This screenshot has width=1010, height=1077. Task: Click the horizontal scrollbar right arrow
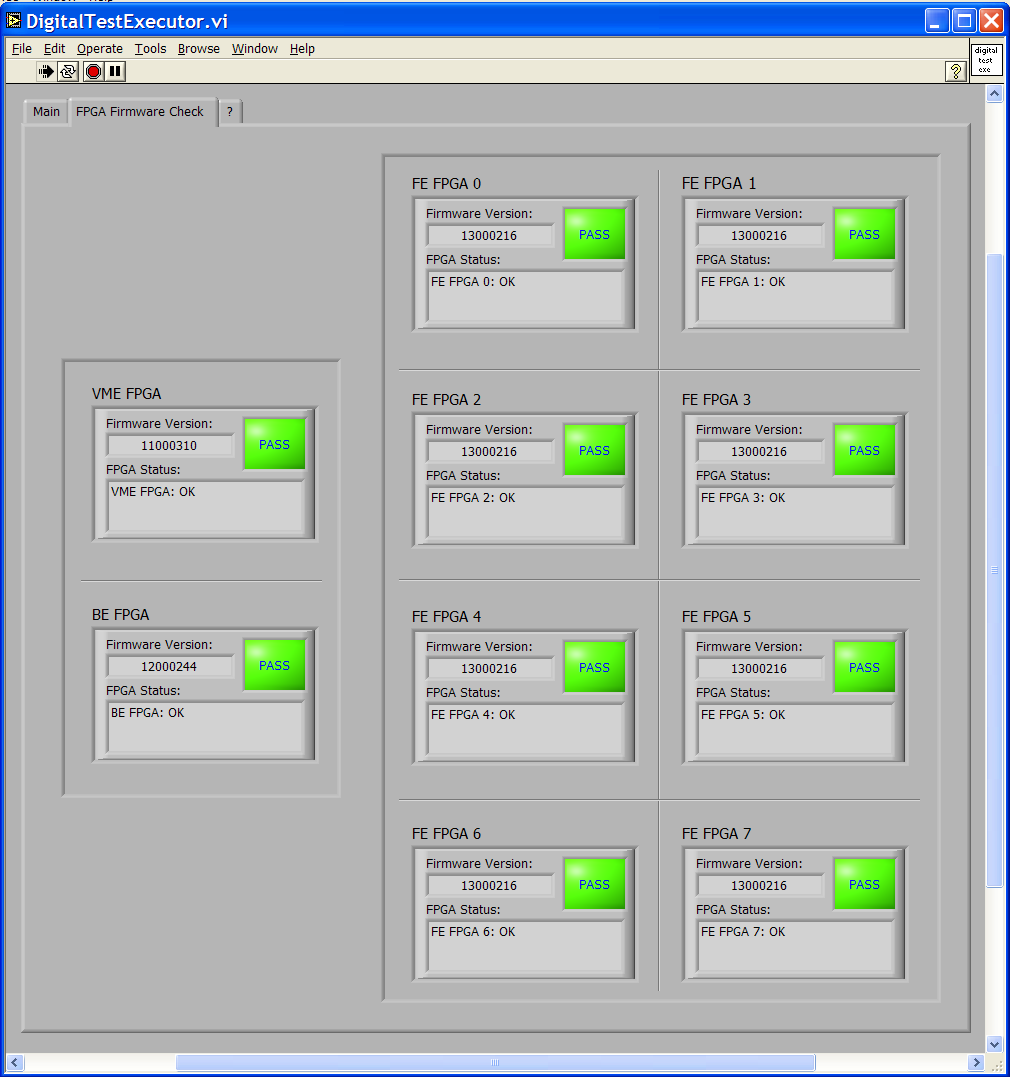click(976, 1062)
